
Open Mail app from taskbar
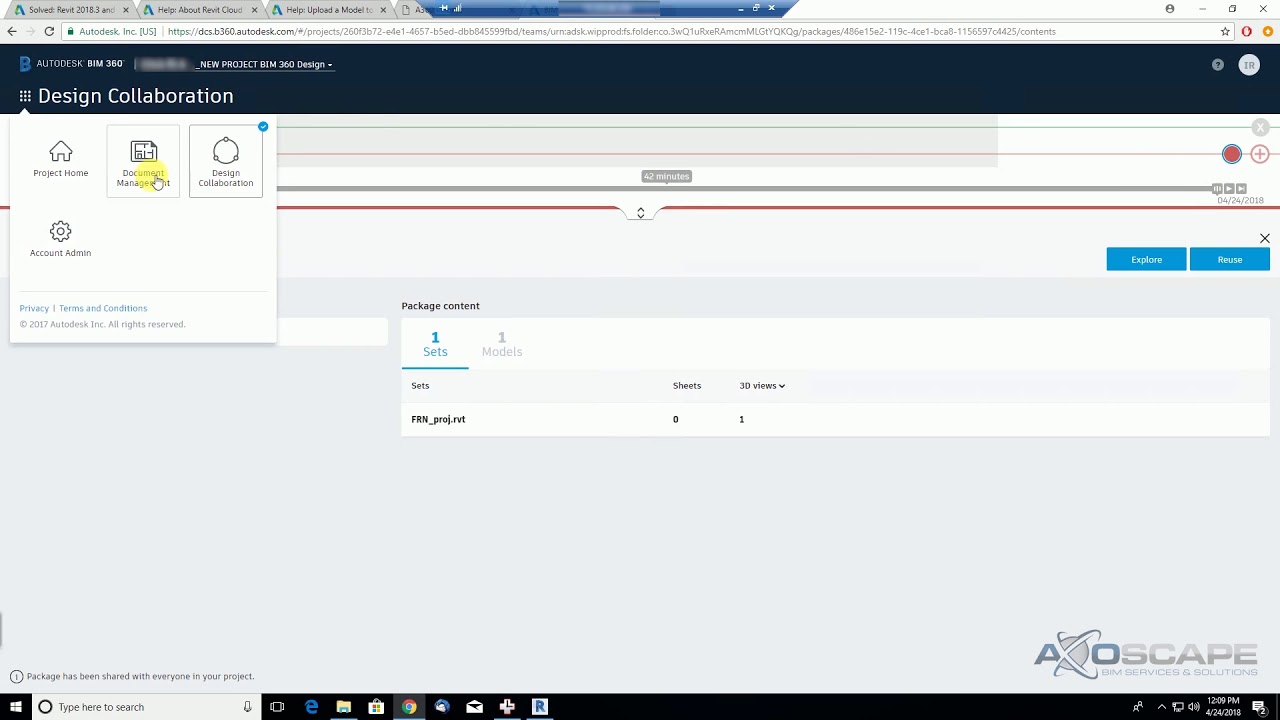(475, 707)
